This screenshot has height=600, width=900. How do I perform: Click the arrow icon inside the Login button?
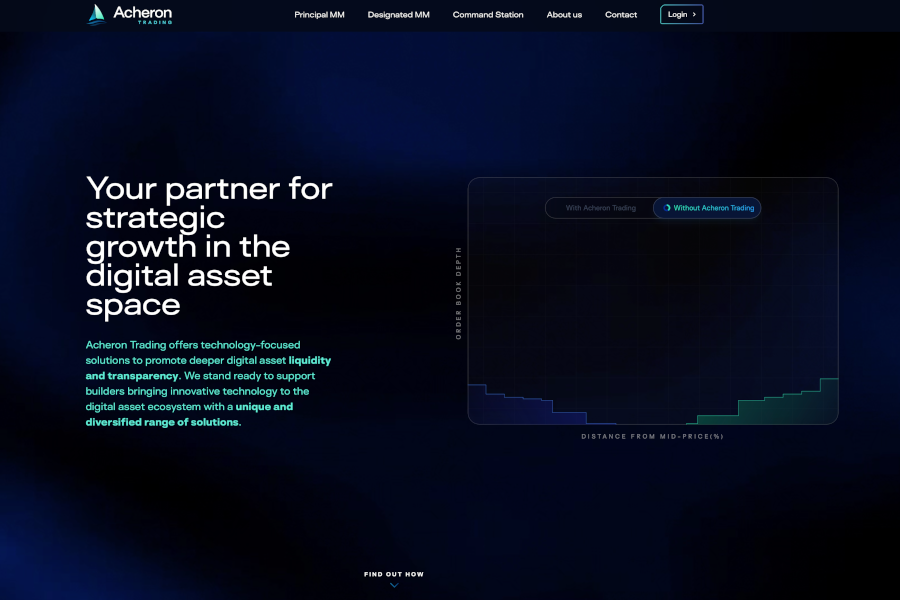695,14
